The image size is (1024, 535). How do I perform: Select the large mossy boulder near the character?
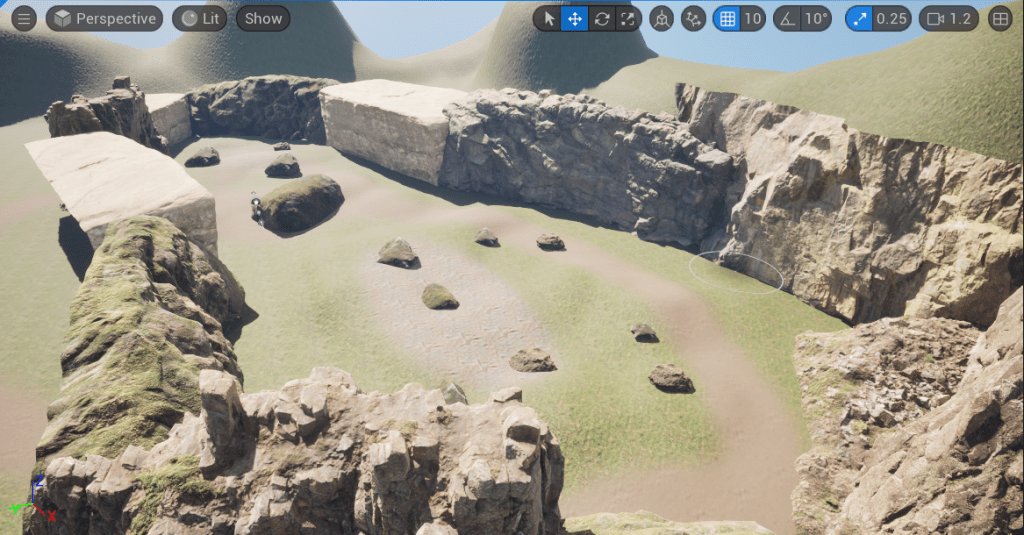tap(301, 202)
